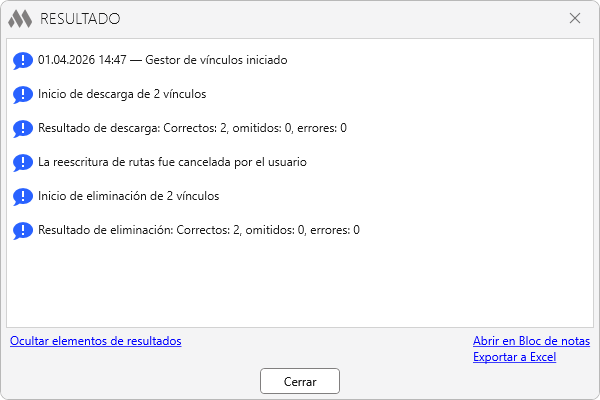The width and height of the screenshot is (600, 400).
Task: Click the 'Exportar a Excel' link
Action: pyautogui.click(x=514, y=357)
